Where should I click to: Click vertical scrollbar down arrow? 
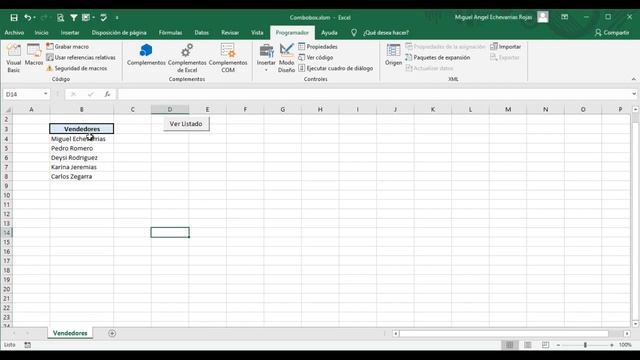(x=635, y=324)
